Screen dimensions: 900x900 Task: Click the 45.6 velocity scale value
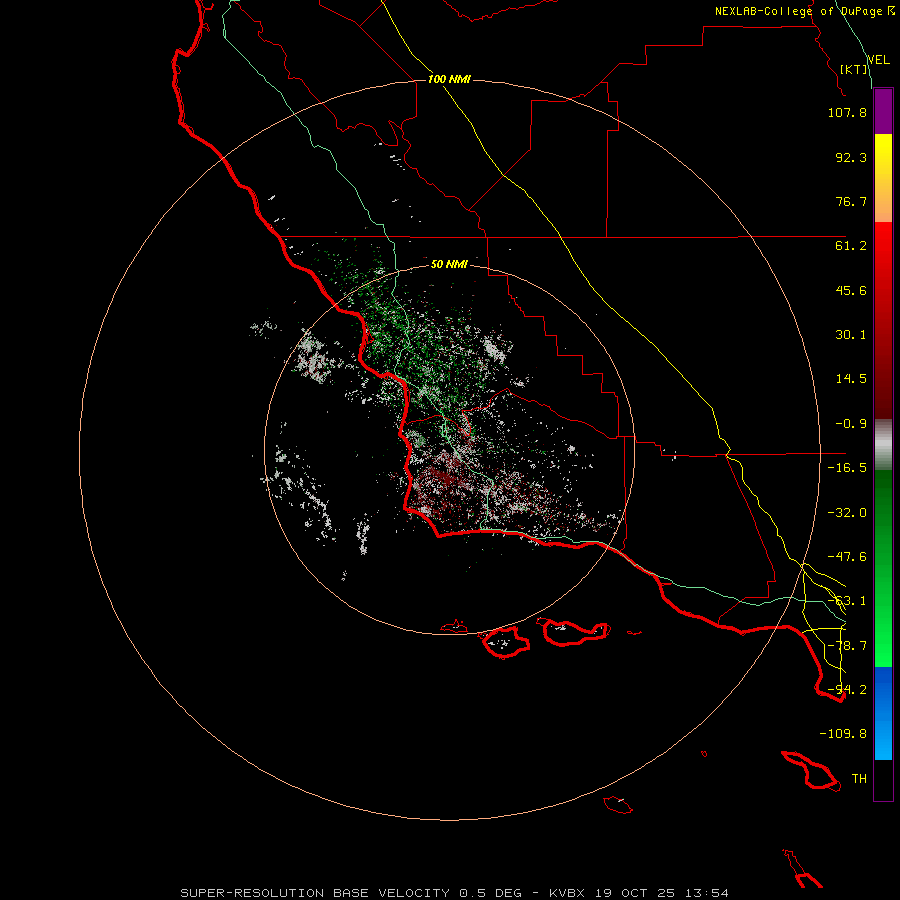click(x=851, y=290)
